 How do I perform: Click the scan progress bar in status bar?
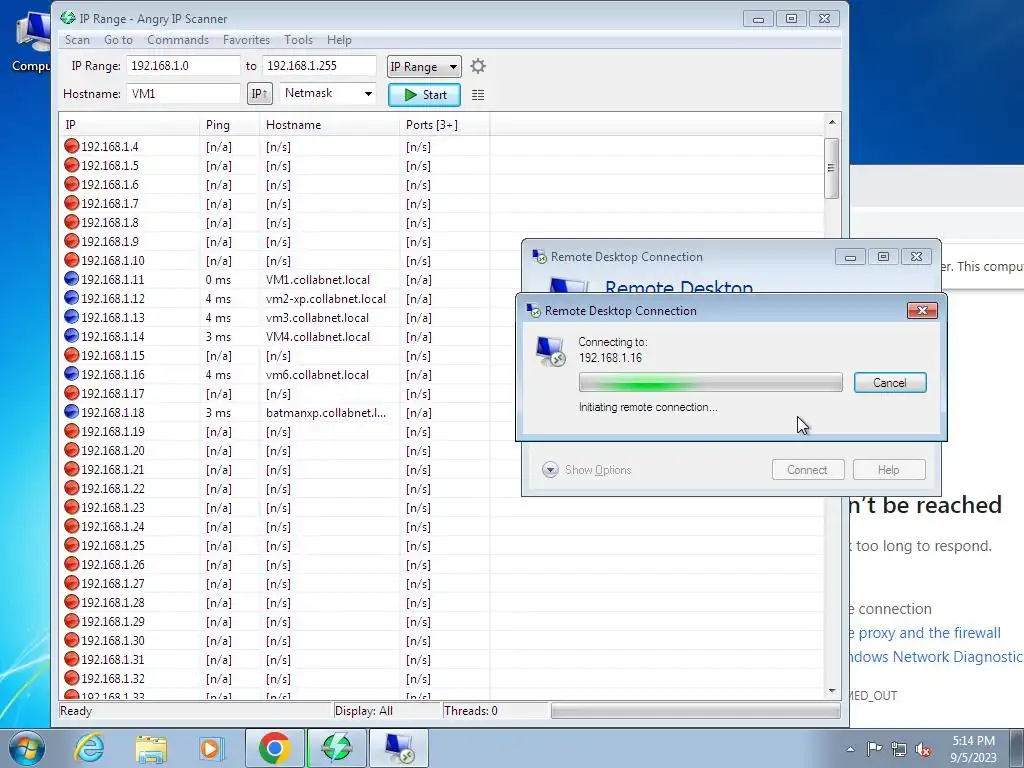[696, 711]
